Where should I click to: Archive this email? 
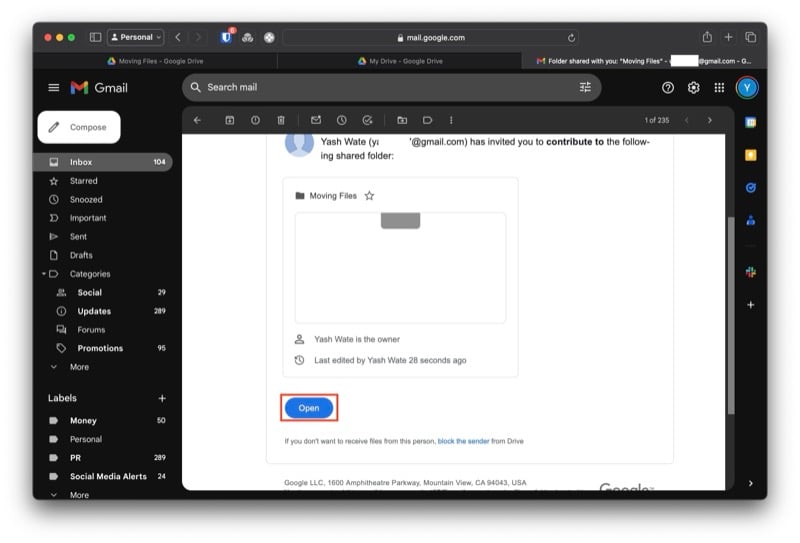pos(230,120)
